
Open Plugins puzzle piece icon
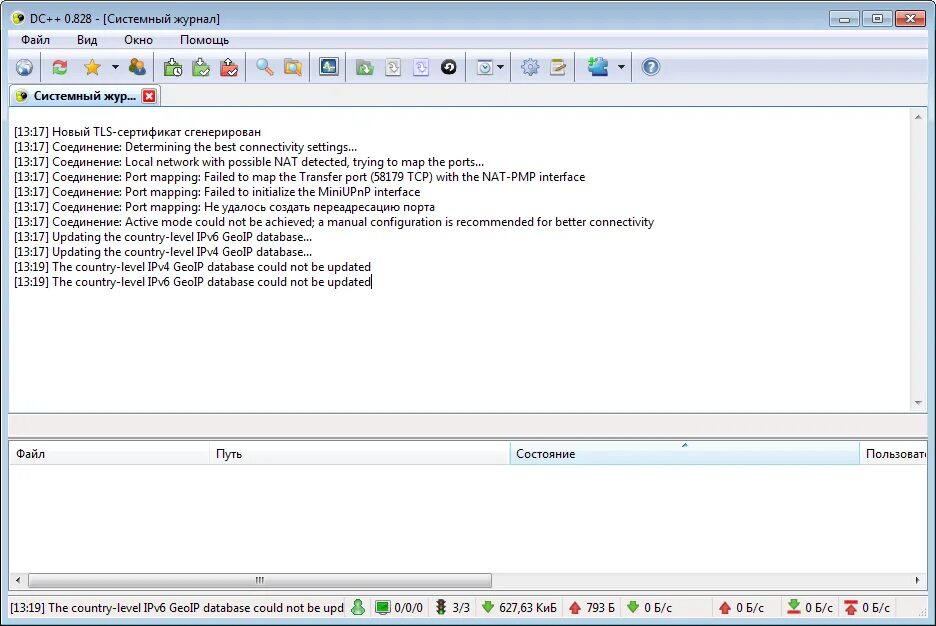point(598,67)
